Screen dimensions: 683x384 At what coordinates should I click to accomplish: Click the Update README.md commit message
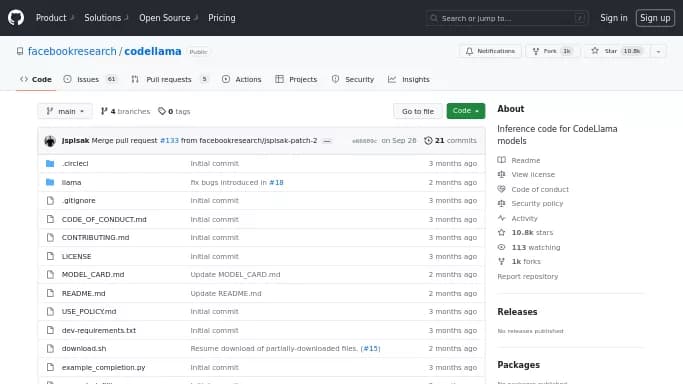coord(226,293)
